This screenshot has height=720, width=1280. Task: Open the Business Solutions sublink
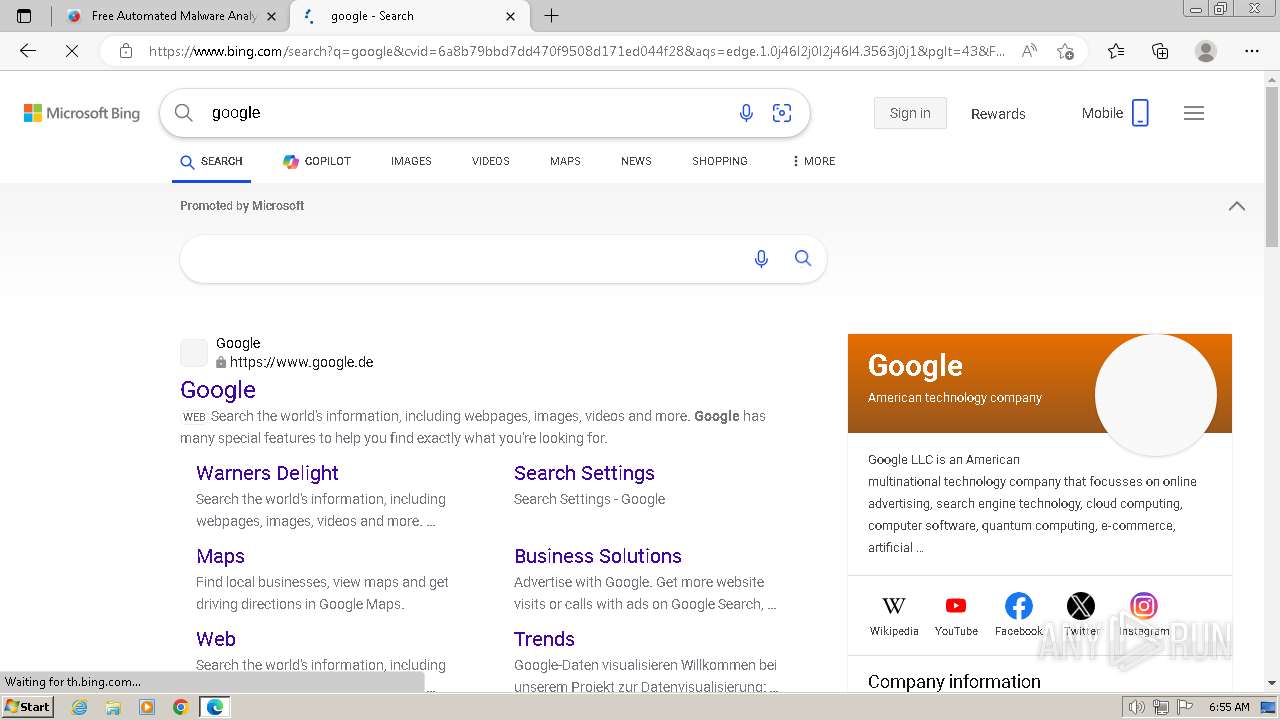pyautogui.click(x=598, y=556)
